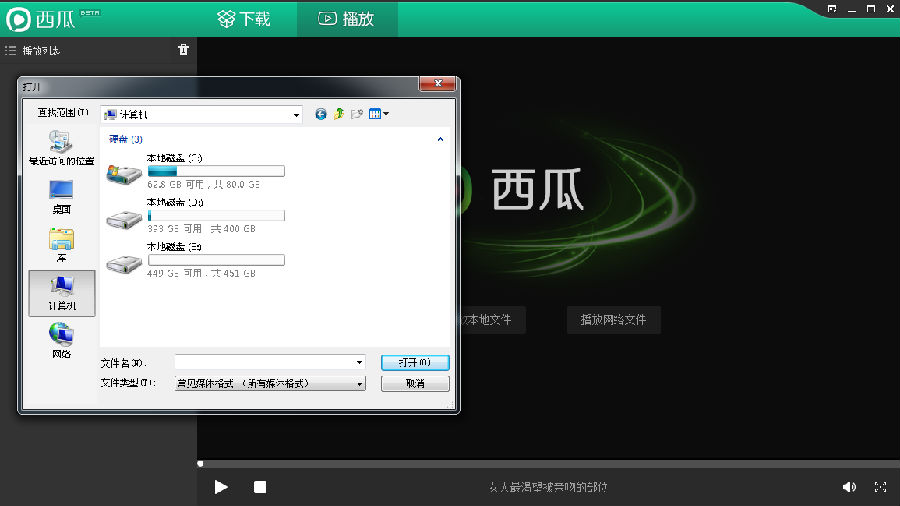
Task: Open Network location in places bar
Action: 61,341
